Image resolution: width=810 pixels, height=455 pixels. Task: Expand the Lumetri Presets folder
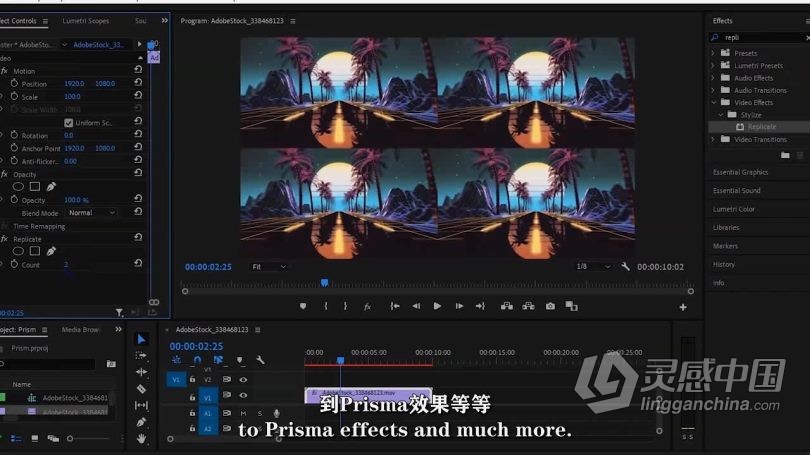tap(713, 66)
